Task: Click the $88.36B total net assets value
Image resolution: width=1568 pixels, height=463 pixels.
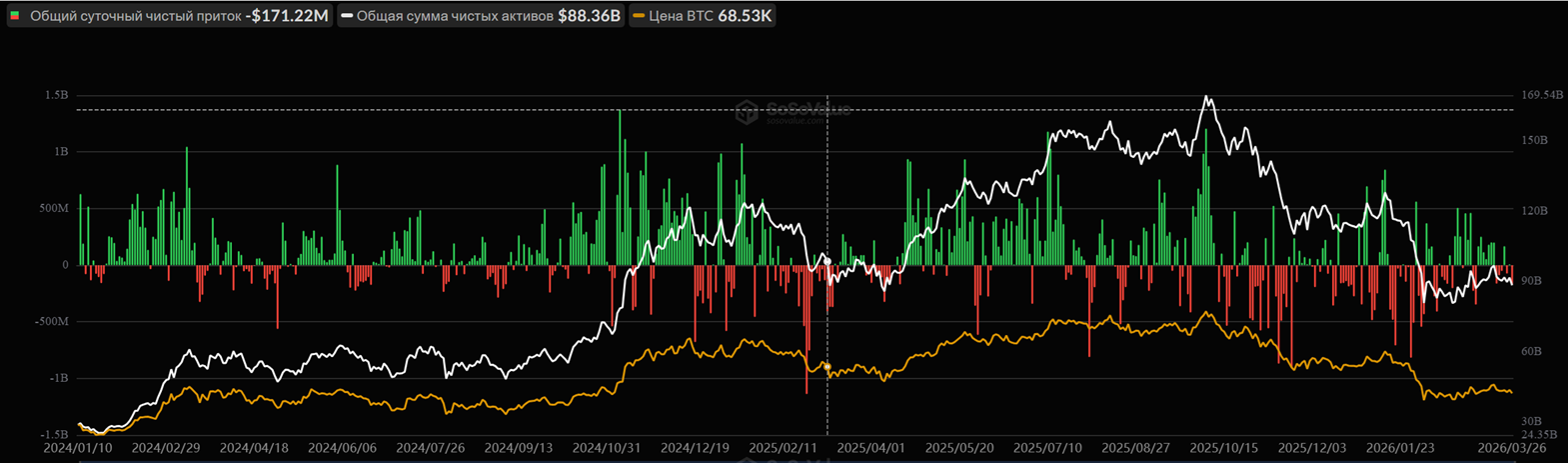Action: [589, 16]
